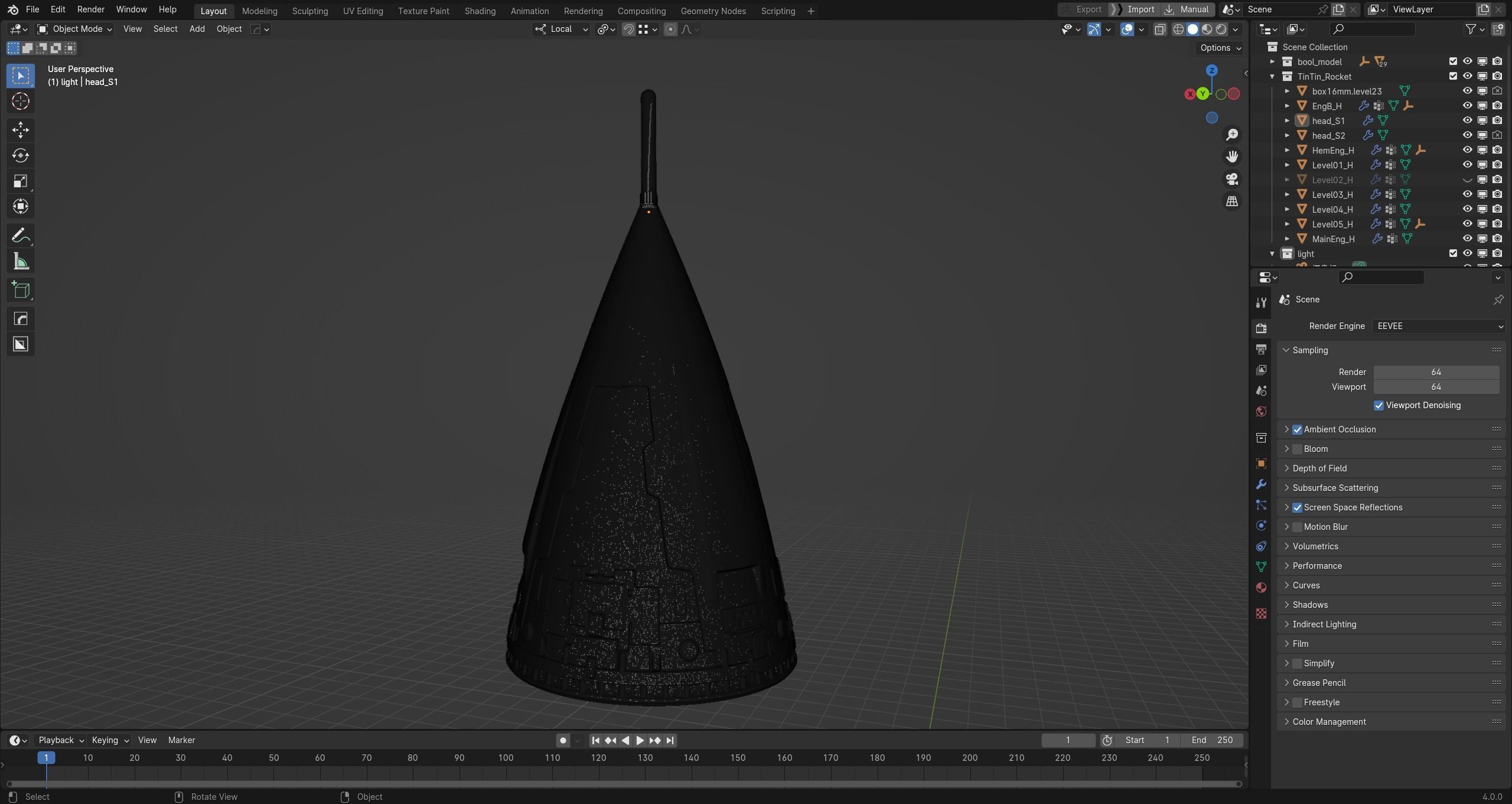Screen dimensions: 1512x804
Task: Expand the Color Management panel
Action: [1329, 721]
